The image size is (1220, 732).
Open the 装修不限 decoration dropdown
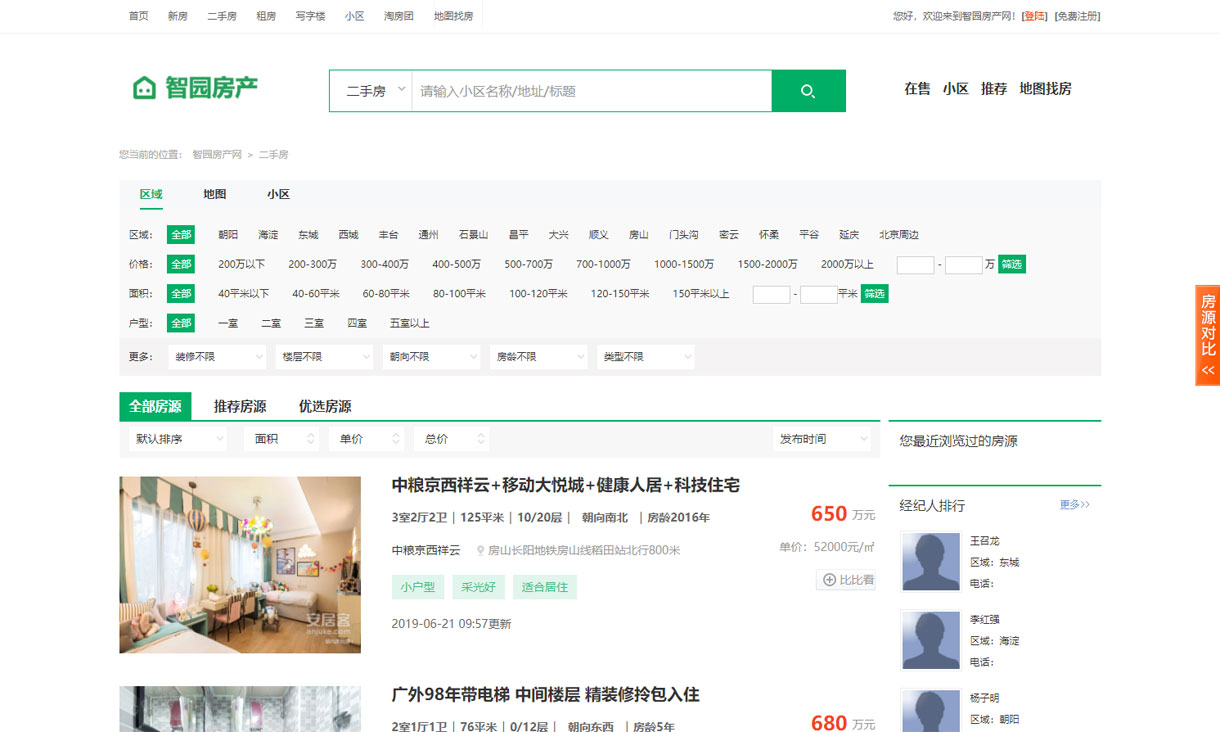217,357
